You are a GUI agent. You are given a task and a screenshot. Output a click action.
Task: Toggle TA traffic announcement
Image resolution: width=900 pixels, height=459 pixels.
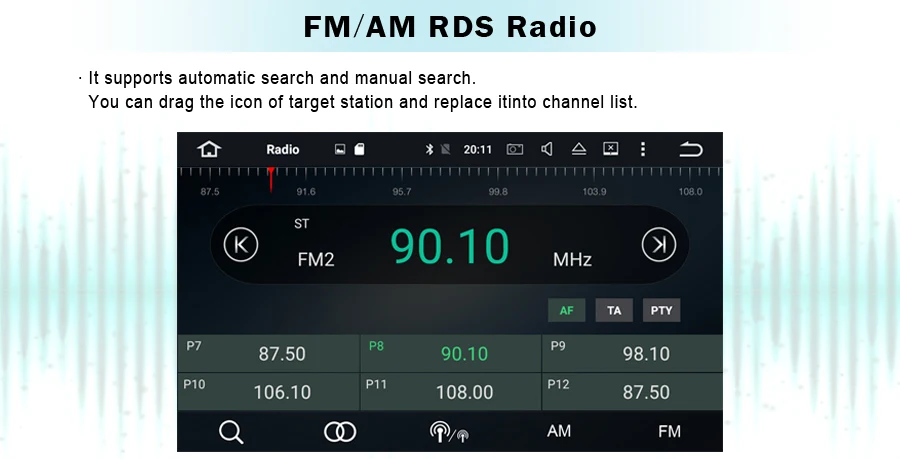(614, 310)
